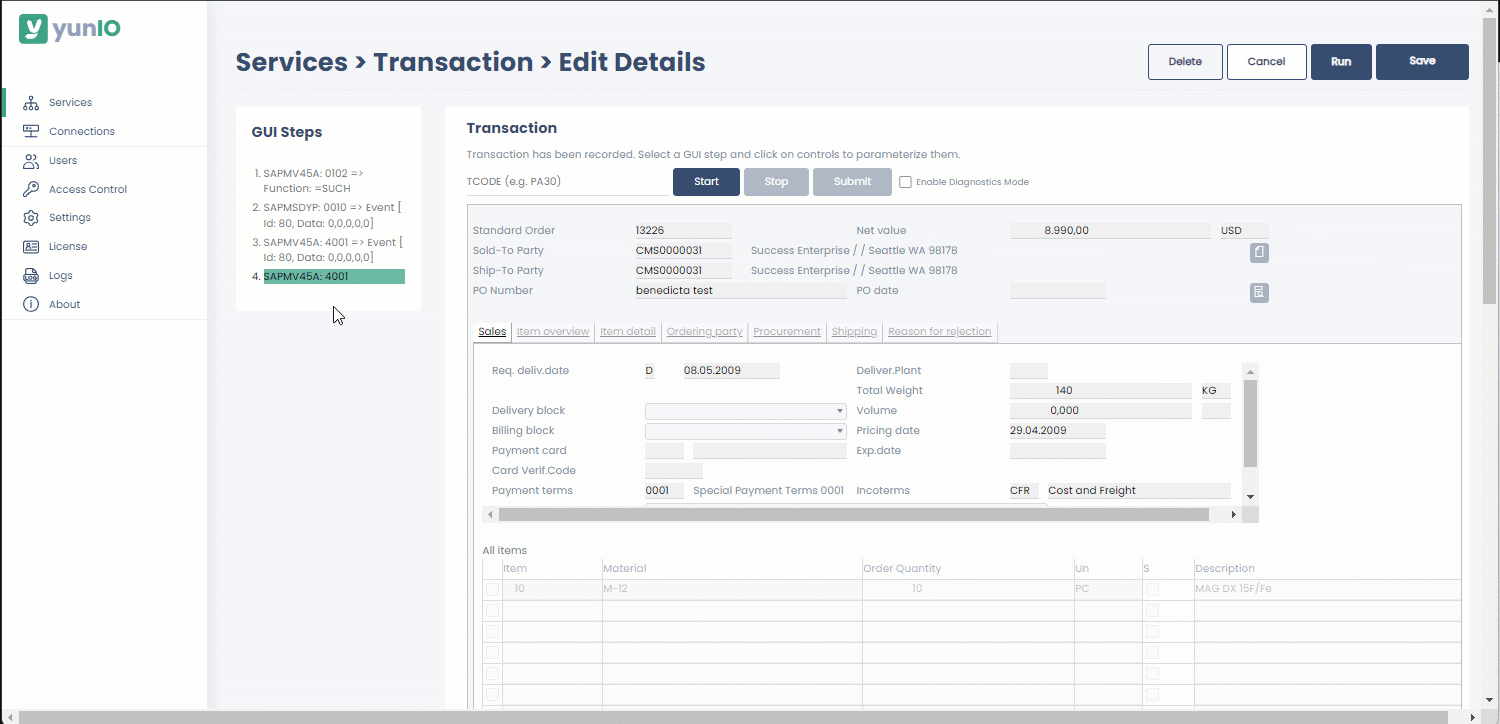Click the Logs sidebar icon
The width and height of the screenshot is (1500, 724).
coord(31,275)
